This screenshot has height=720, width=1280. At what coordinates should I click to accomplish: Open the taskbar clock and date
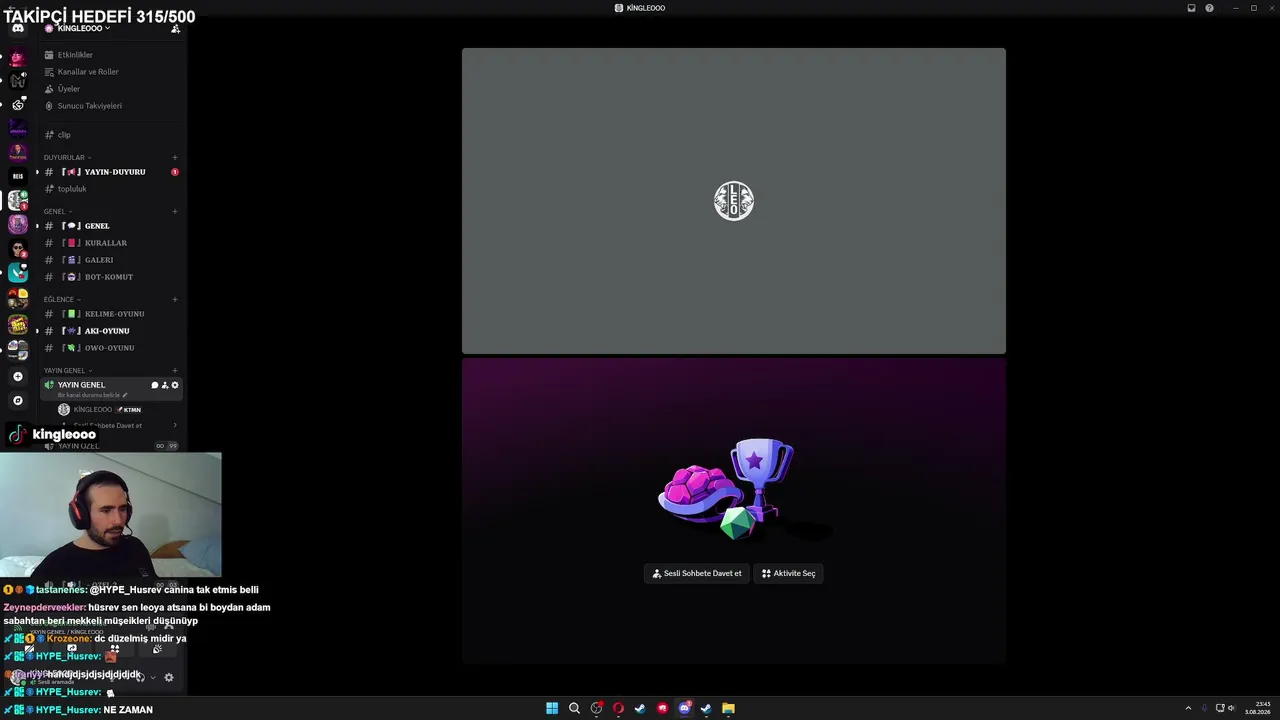[x=1258, y=708]
